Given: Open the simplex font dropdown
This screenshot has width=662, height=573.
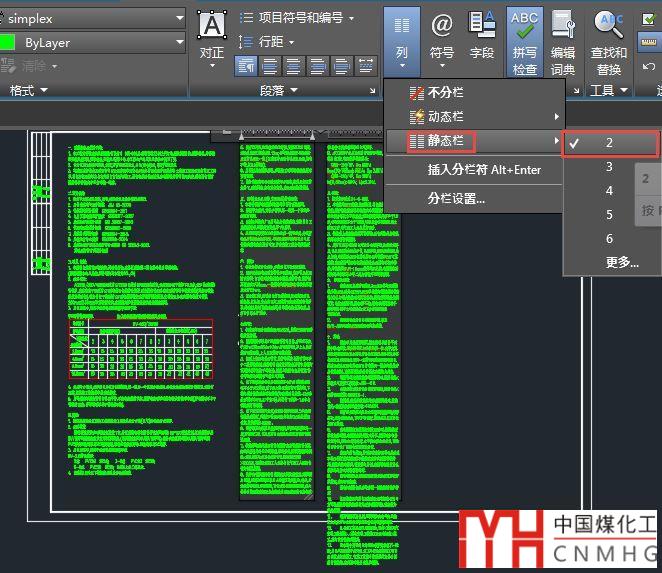Looking at the screenshot, I should (93, 18).
